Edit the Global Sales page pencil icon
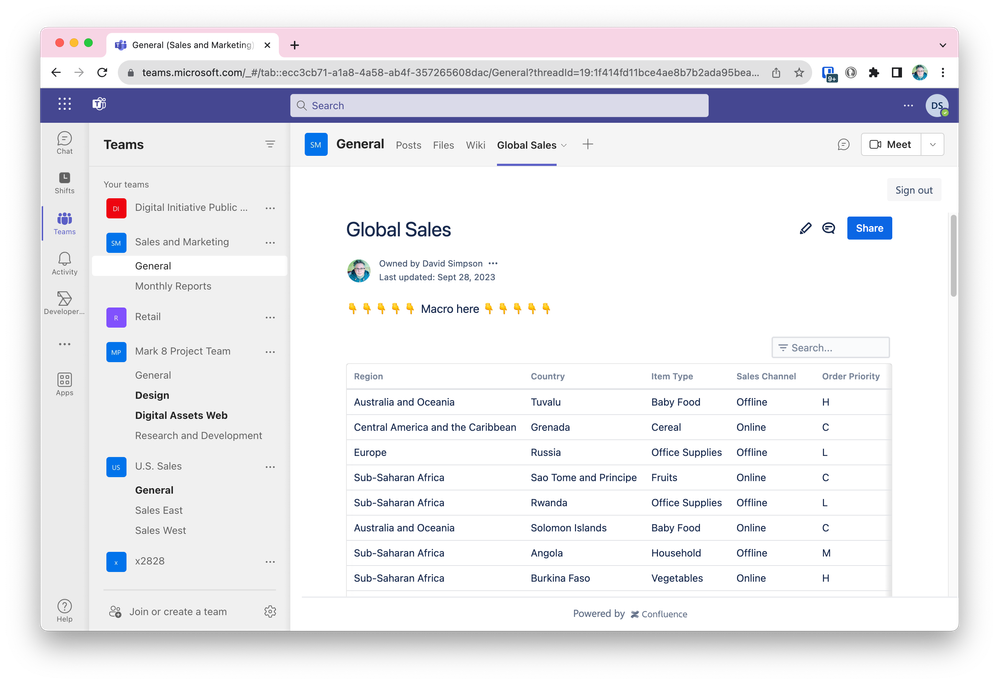Screen dimensions: 999x684 pyautogui.click(x=805, y=228)
